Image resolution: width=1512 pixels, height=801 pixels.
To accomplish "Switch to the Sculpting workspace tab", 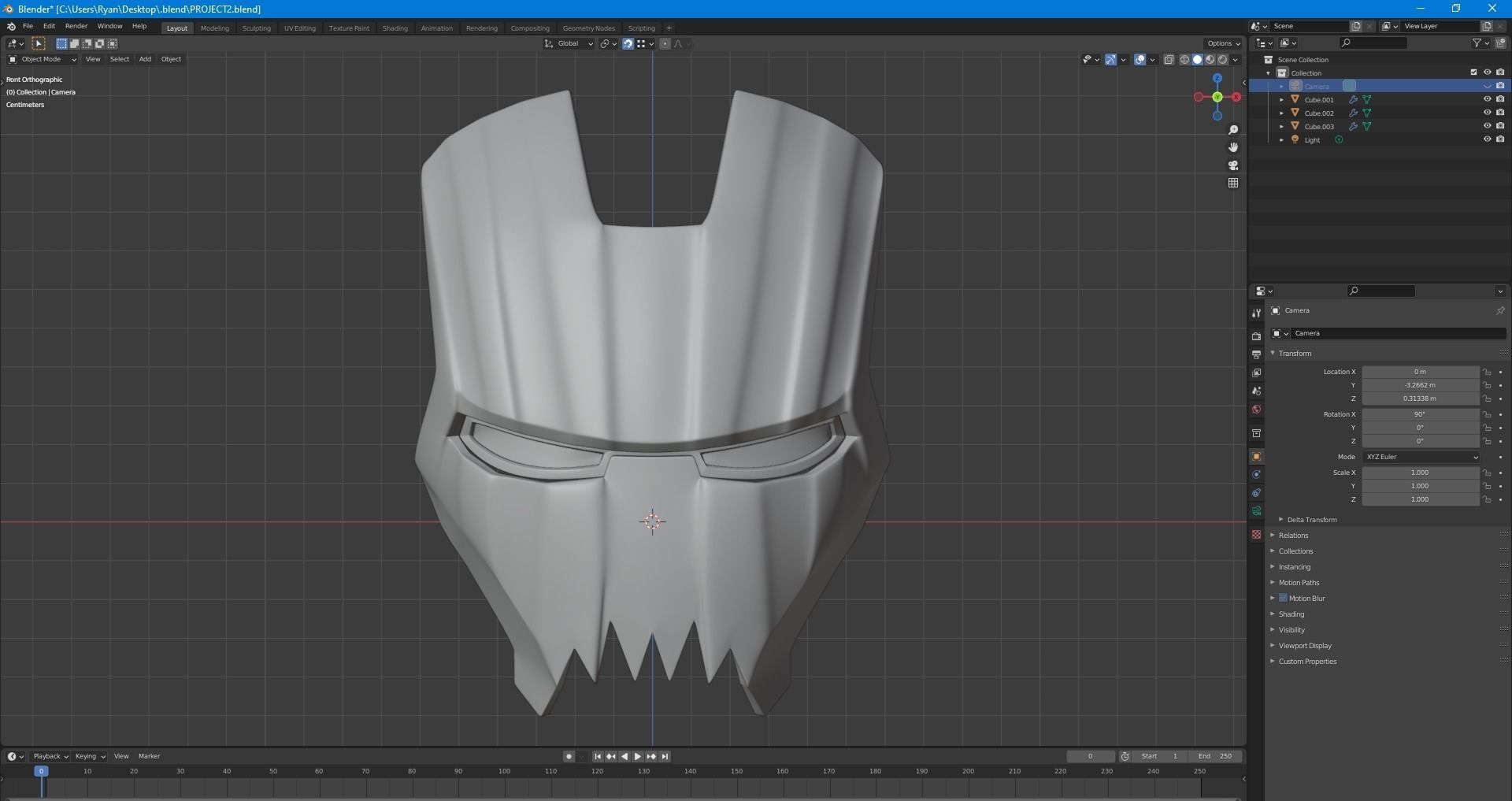I will (256, 28).
